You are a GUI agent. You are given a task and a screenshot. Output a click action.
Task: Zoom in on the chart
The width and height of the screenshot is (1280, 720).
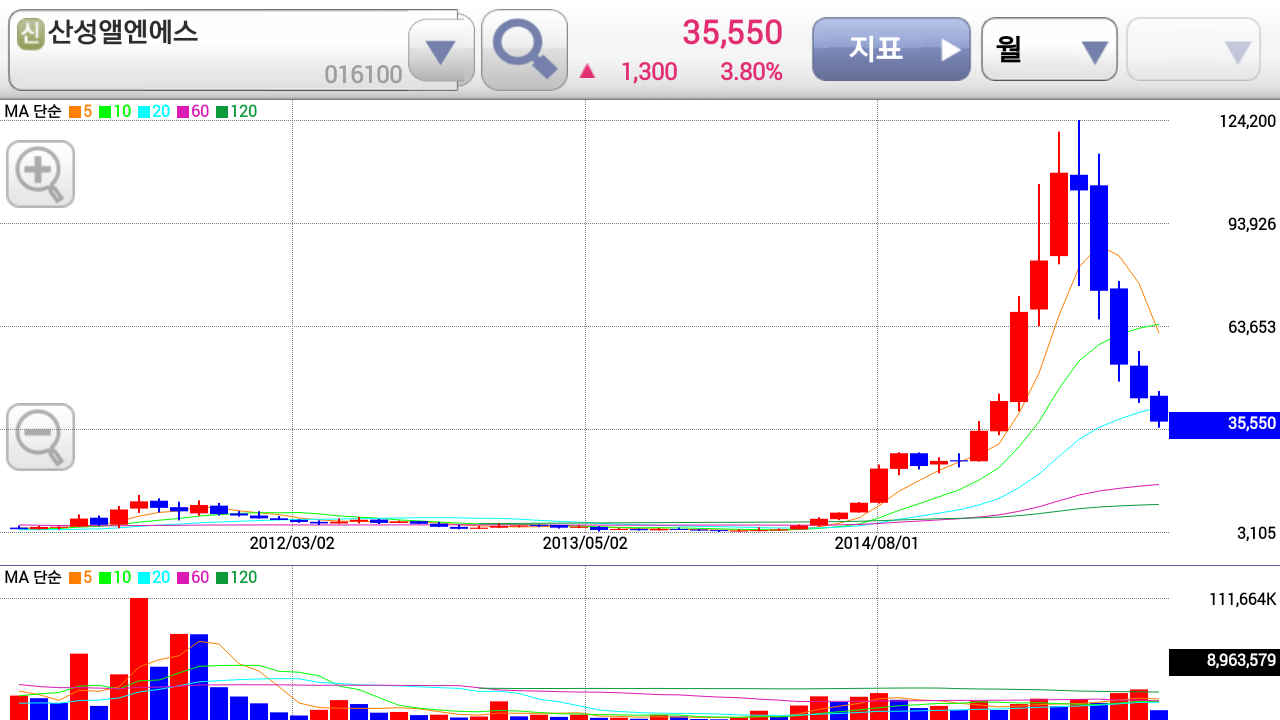click(x=41, y=174)
